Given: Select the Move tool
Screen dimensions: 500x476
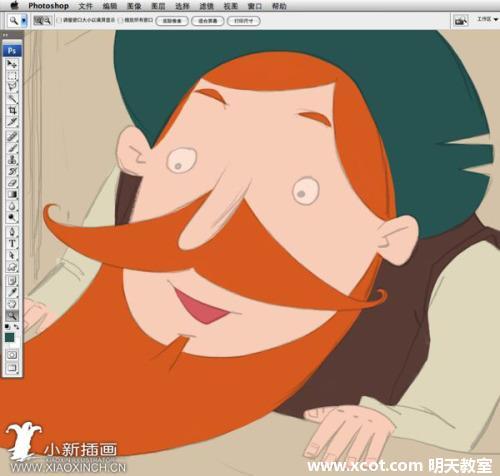Looking at the screenshot, I should click(12, 63).
